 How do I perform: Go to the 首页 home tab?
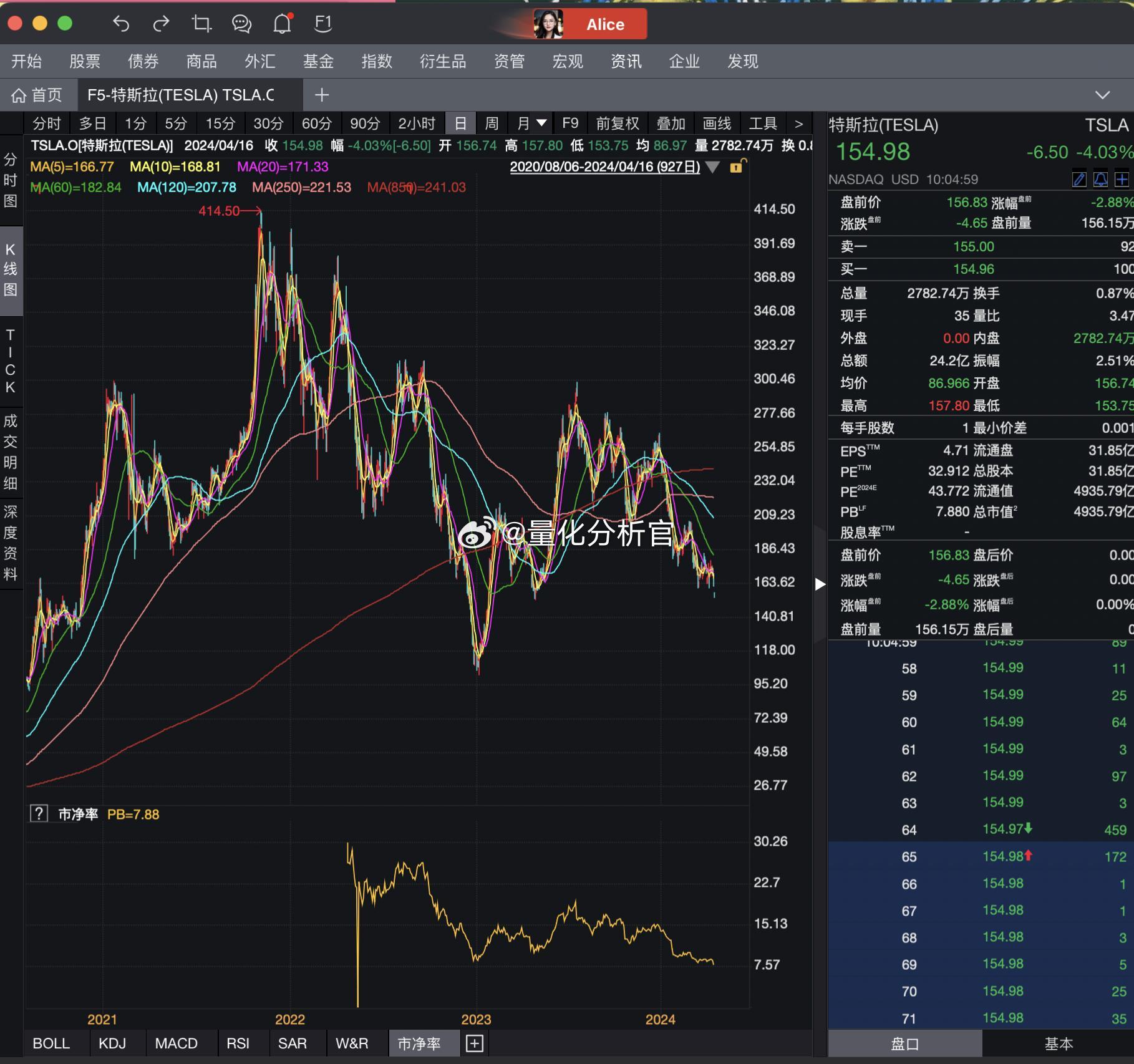pyautogui.click(x=37, y=95)
